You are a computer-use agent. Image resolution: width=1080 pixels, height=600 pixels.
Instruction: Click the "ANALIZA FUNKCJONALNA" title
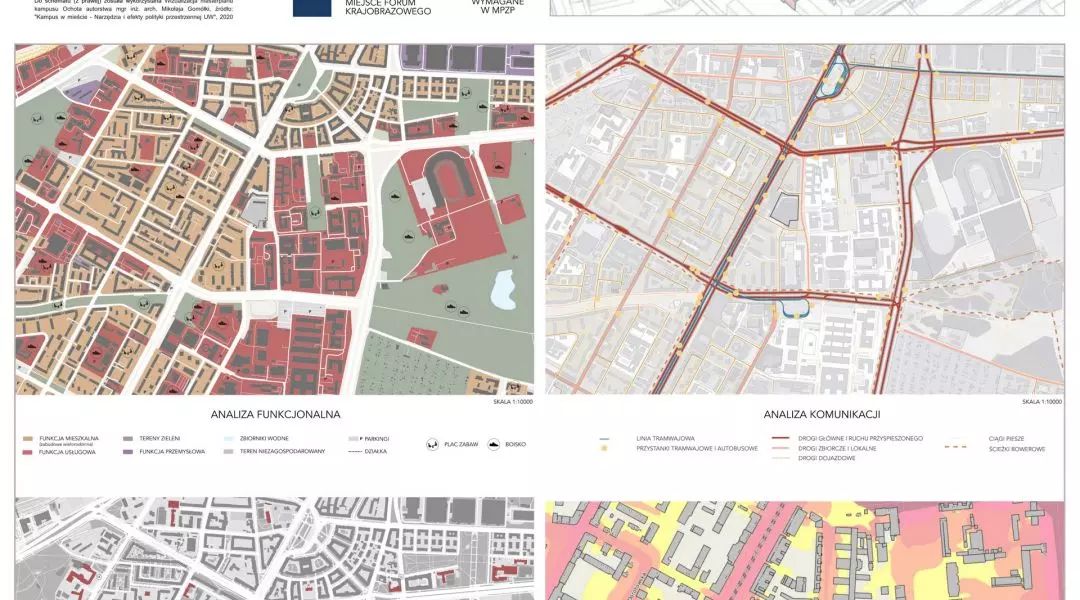[x=276, y=415]
